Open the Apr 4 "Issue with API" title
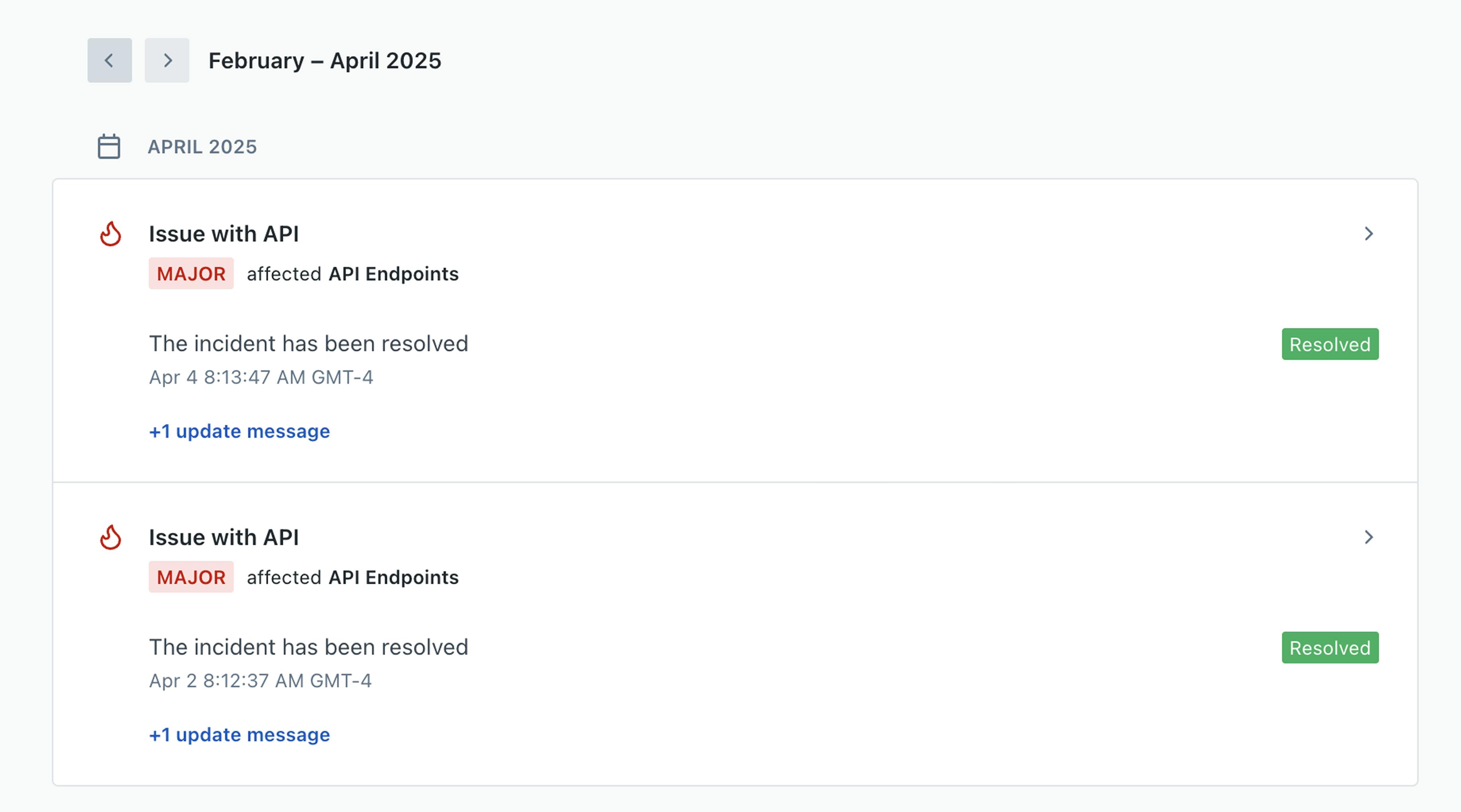This screenshot has height=812, width=1461. (x=224, y=233)
